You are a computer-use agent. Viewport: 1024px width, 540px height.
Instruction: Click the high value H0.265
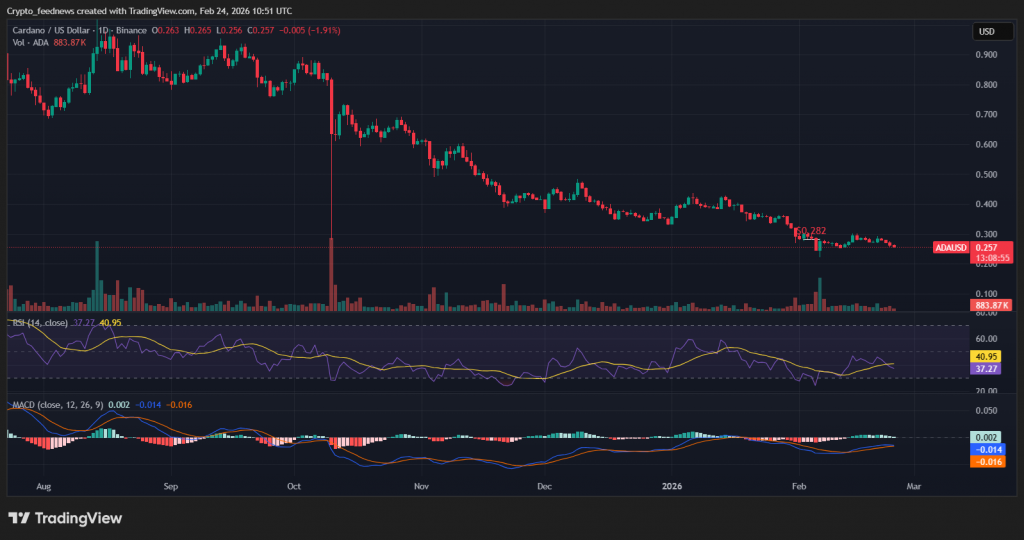(x=198, y=31)
